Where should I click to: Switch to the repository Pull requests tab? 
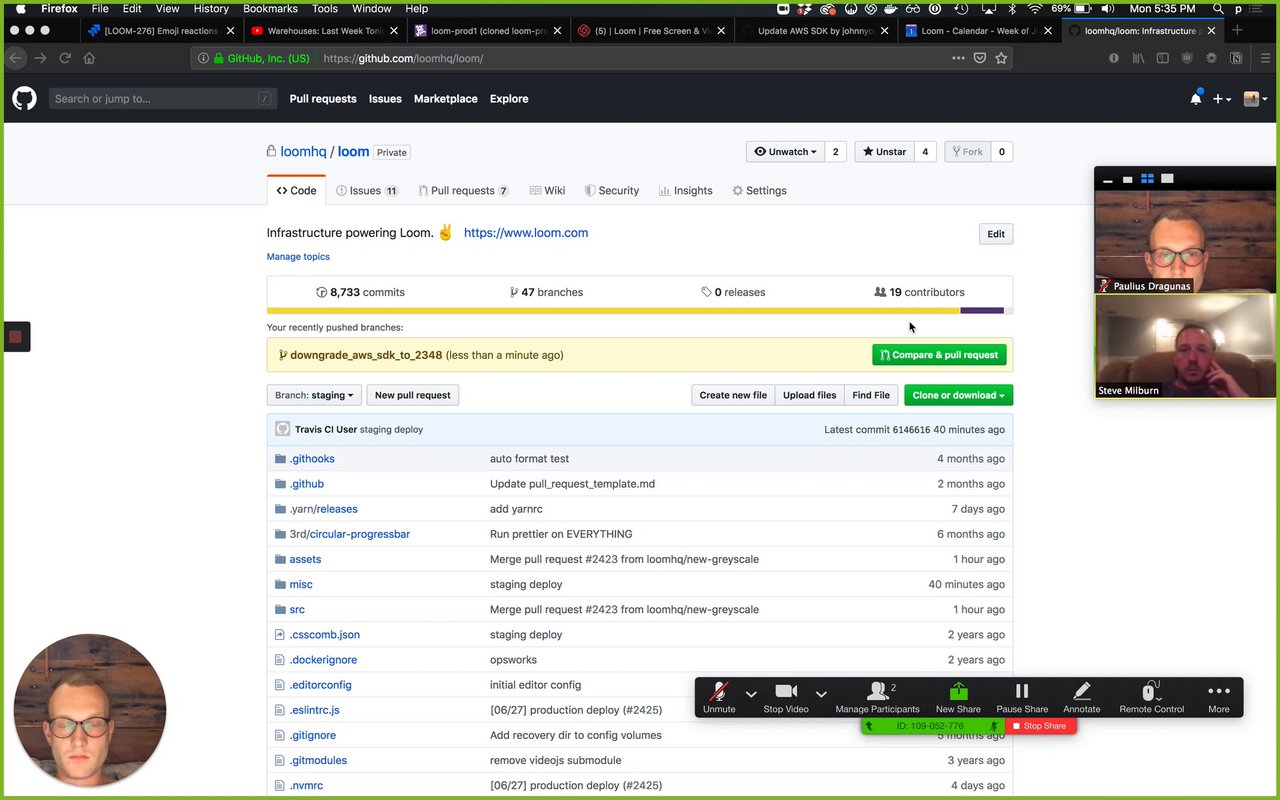coord(463,191)
